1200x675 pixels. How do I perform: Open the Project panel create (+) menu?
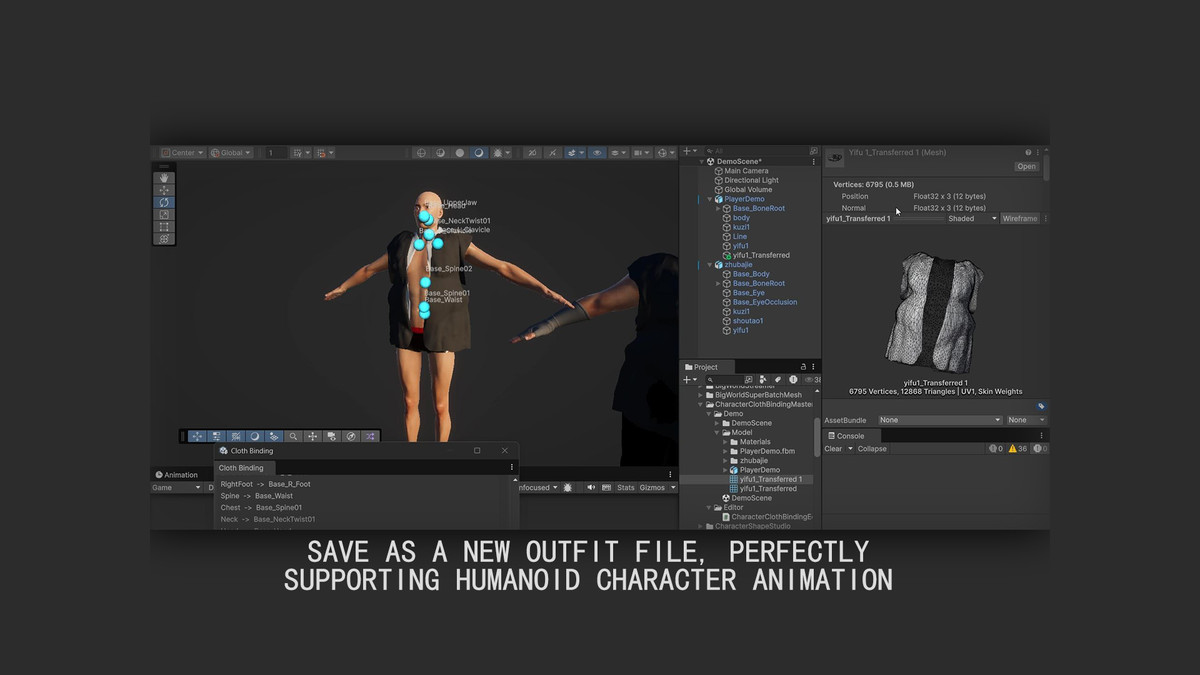point(687,379)
